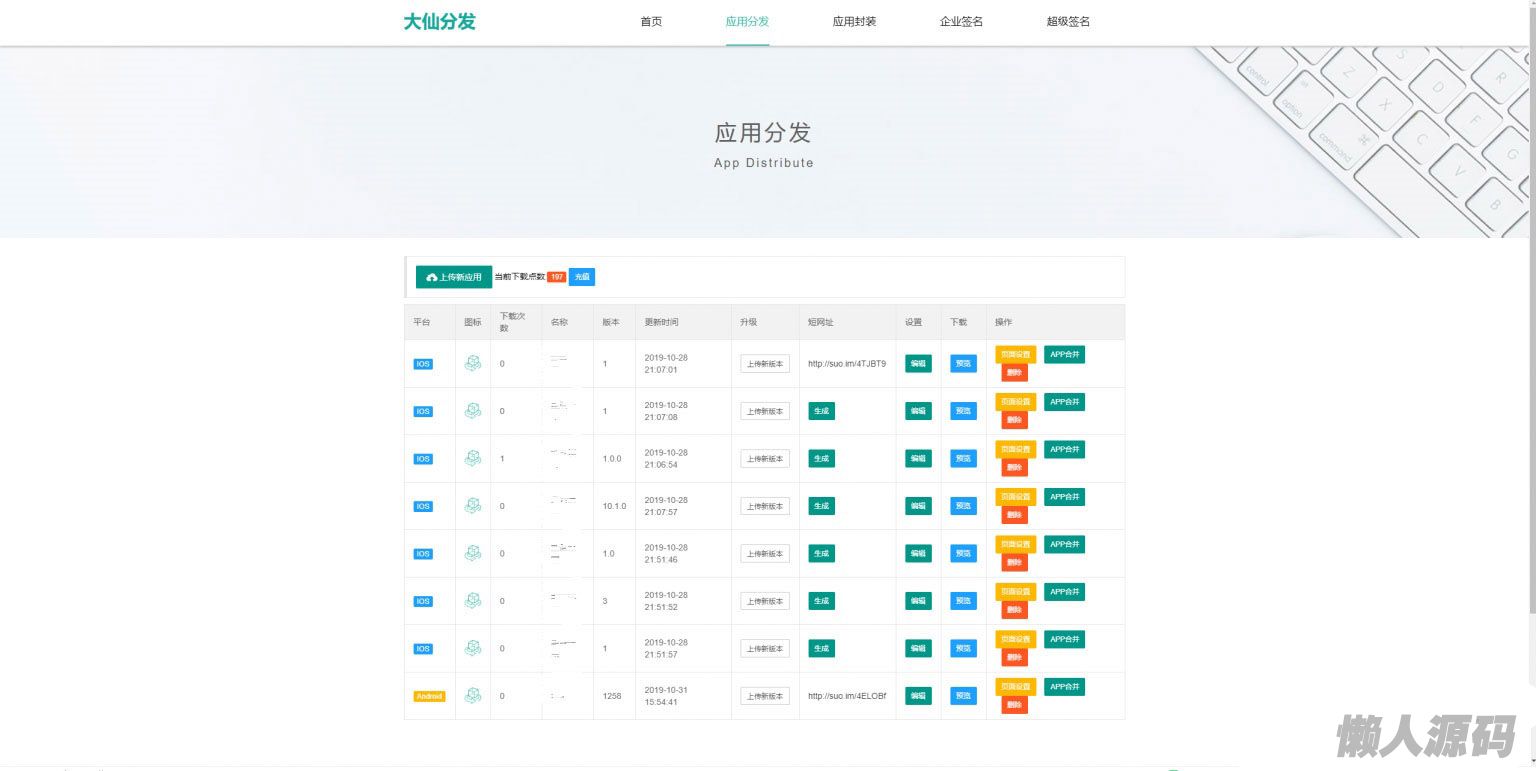Click the app icon for version 1.0.0
Screen dimensions: 1536x771
pyautogui.click(x=473, y=458)
